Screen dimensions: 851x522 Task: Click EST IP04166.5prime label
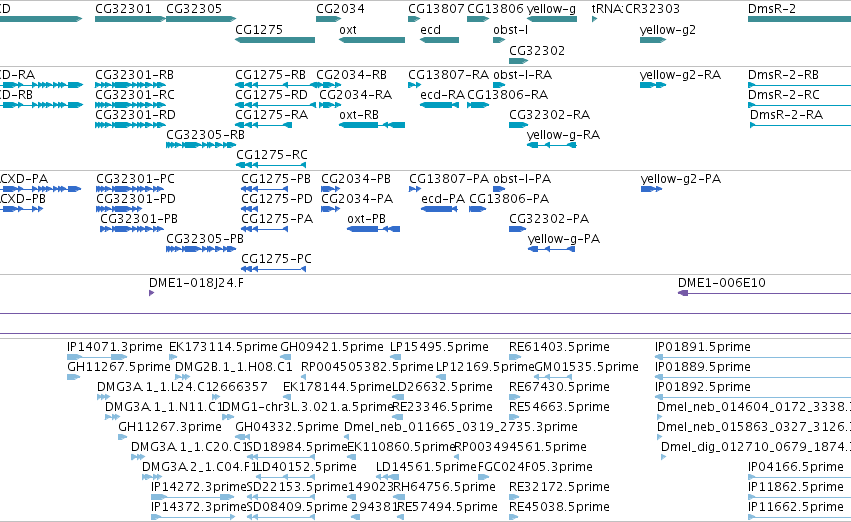click(x=796, y=467)
